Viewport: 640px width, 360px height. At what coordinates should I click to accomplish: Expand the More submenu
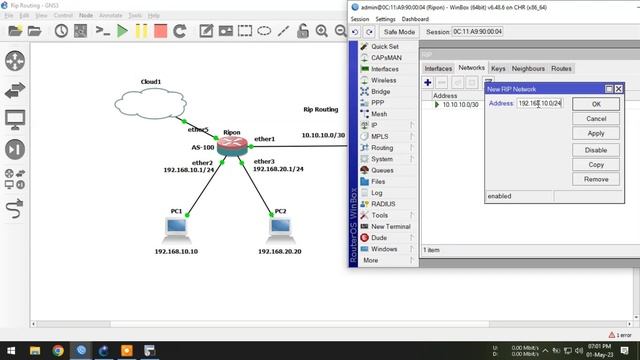(x=388, y=260)
